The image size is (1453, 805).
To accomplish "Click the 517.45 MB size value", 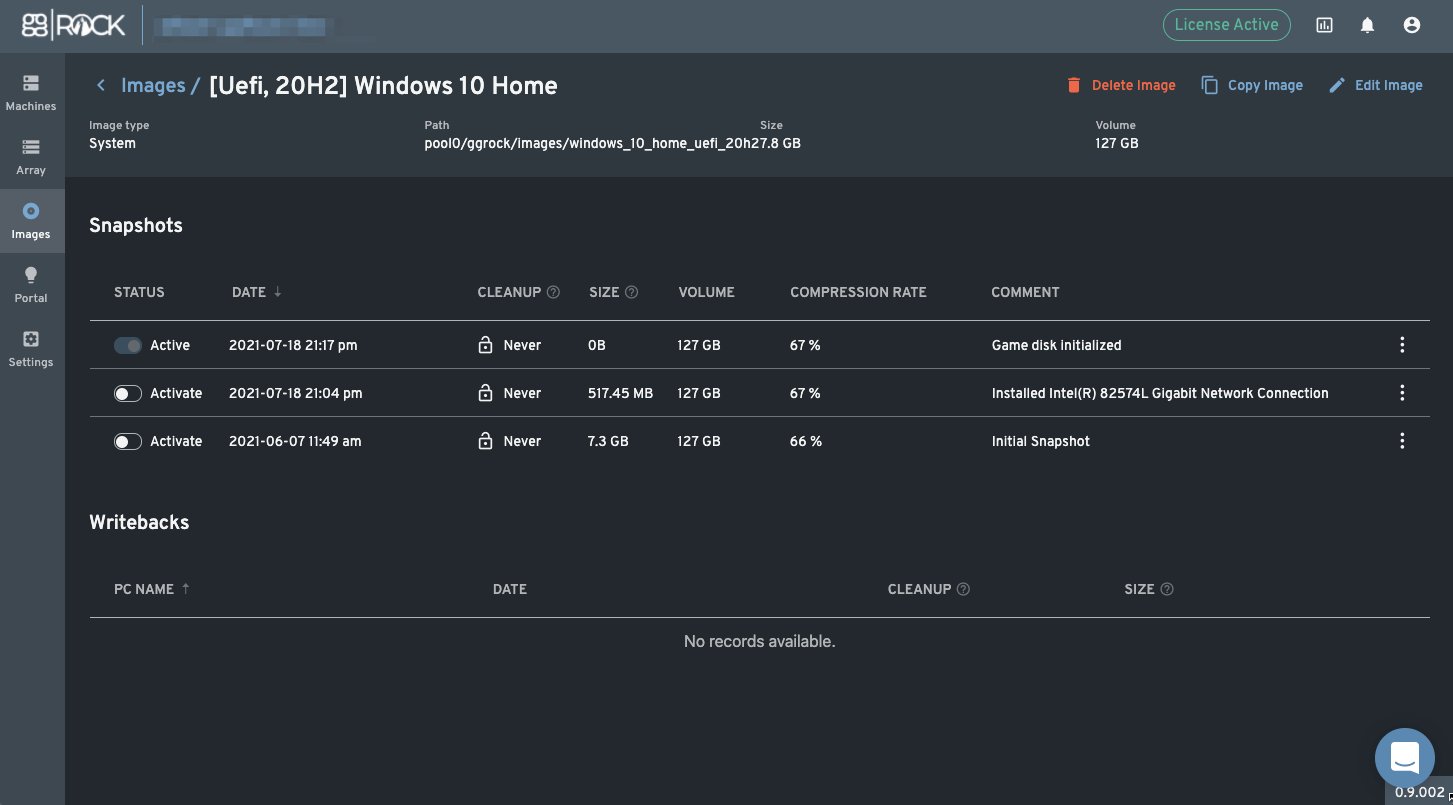I will click(x=620, y=393).
